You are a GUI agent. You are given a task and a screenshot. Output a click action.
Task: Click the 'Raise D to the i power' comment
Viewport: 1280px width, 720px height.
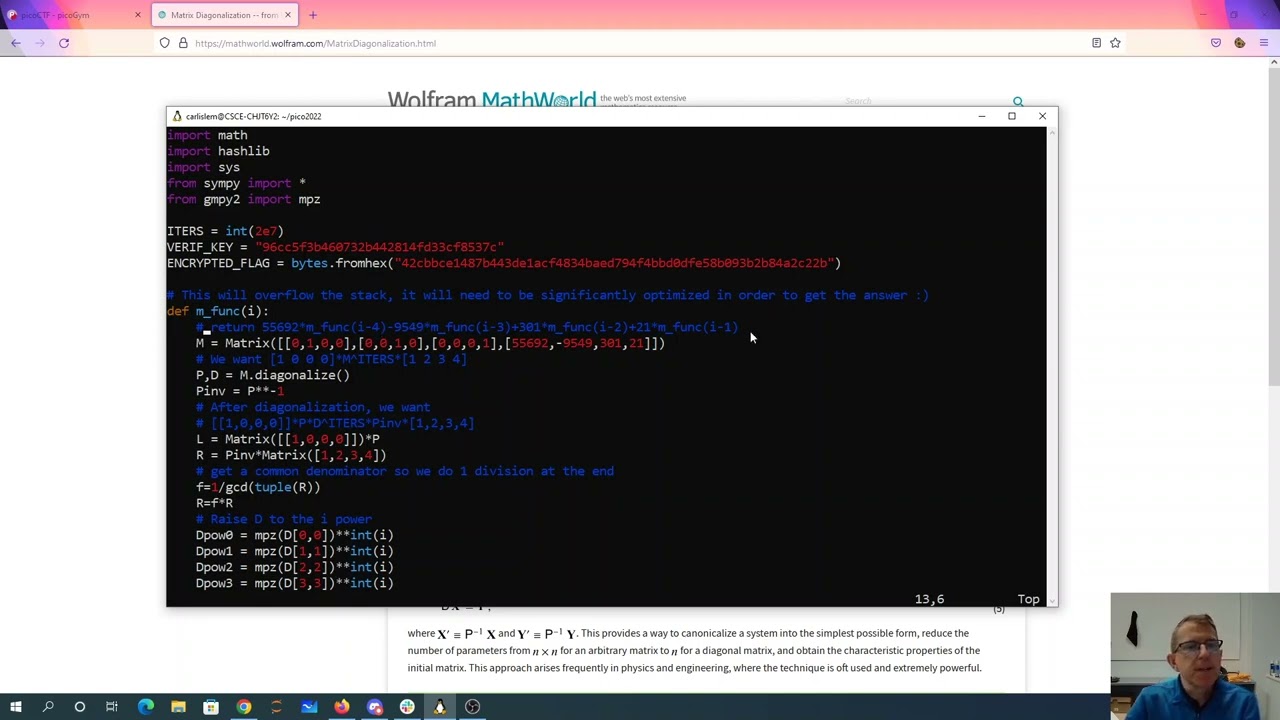pos(284,519)
